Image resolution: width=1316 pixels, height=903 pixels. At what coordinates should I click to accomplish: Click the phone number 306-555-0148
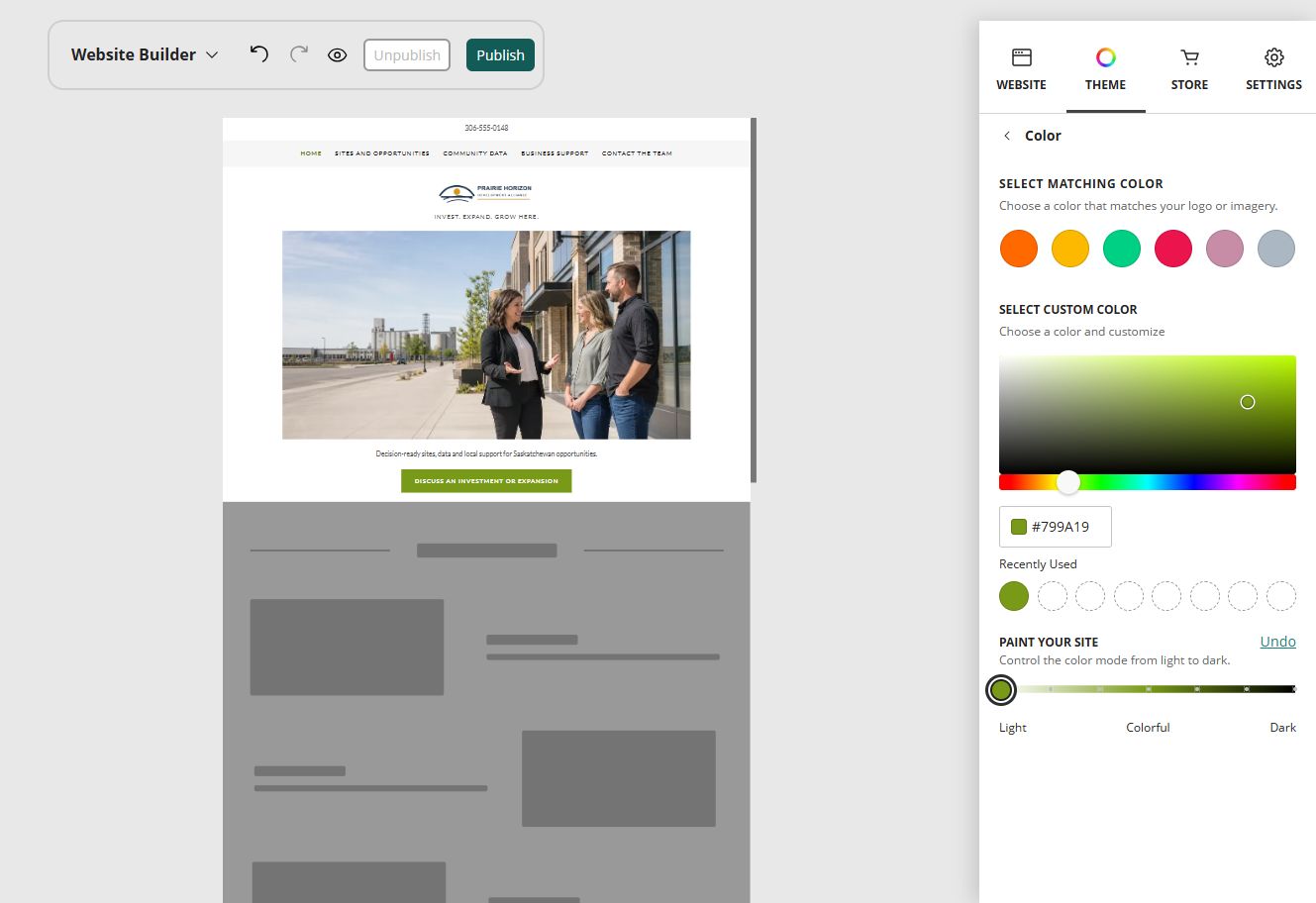point(486,128)
